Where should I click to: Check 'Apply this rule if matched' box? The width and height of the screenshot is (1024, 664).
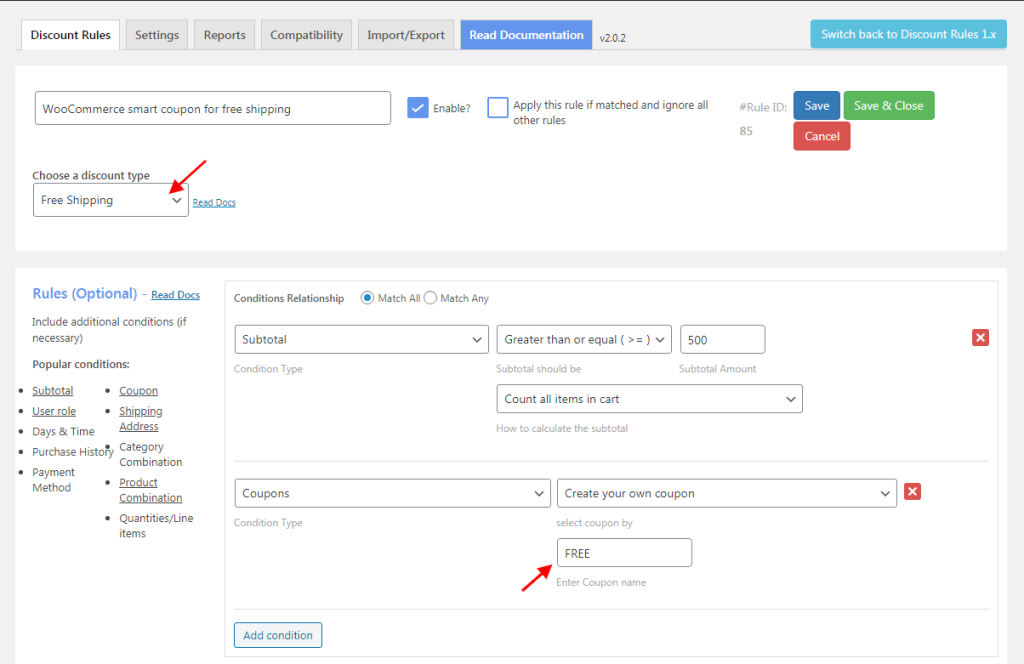pos(498,108)
